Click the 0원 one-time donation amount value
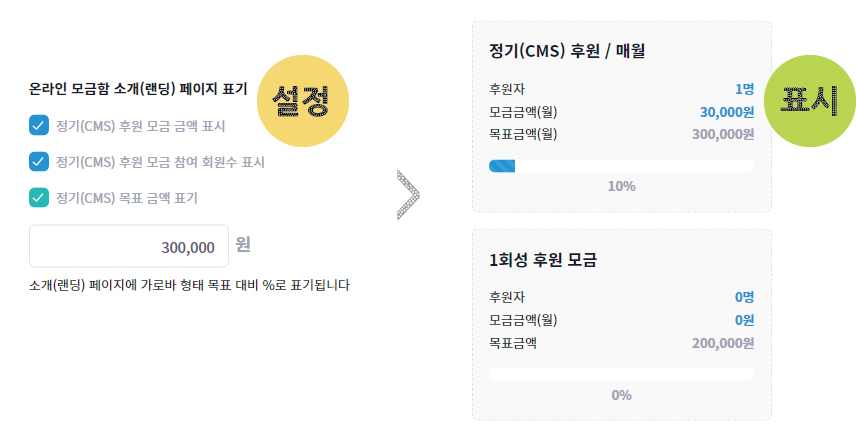 (x=744, y=320)
